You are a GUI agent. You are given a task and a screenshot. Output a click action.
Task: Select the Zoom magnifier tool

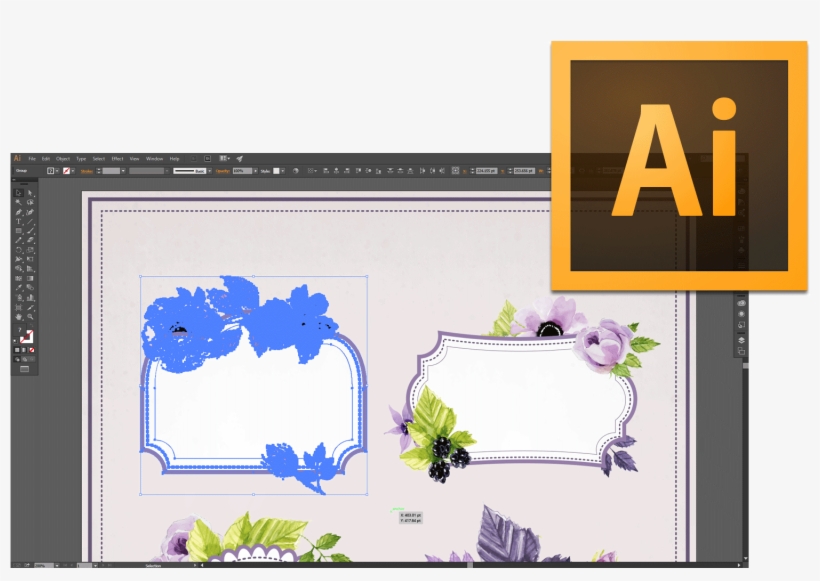pyautogui.click(x=30, y=316)
